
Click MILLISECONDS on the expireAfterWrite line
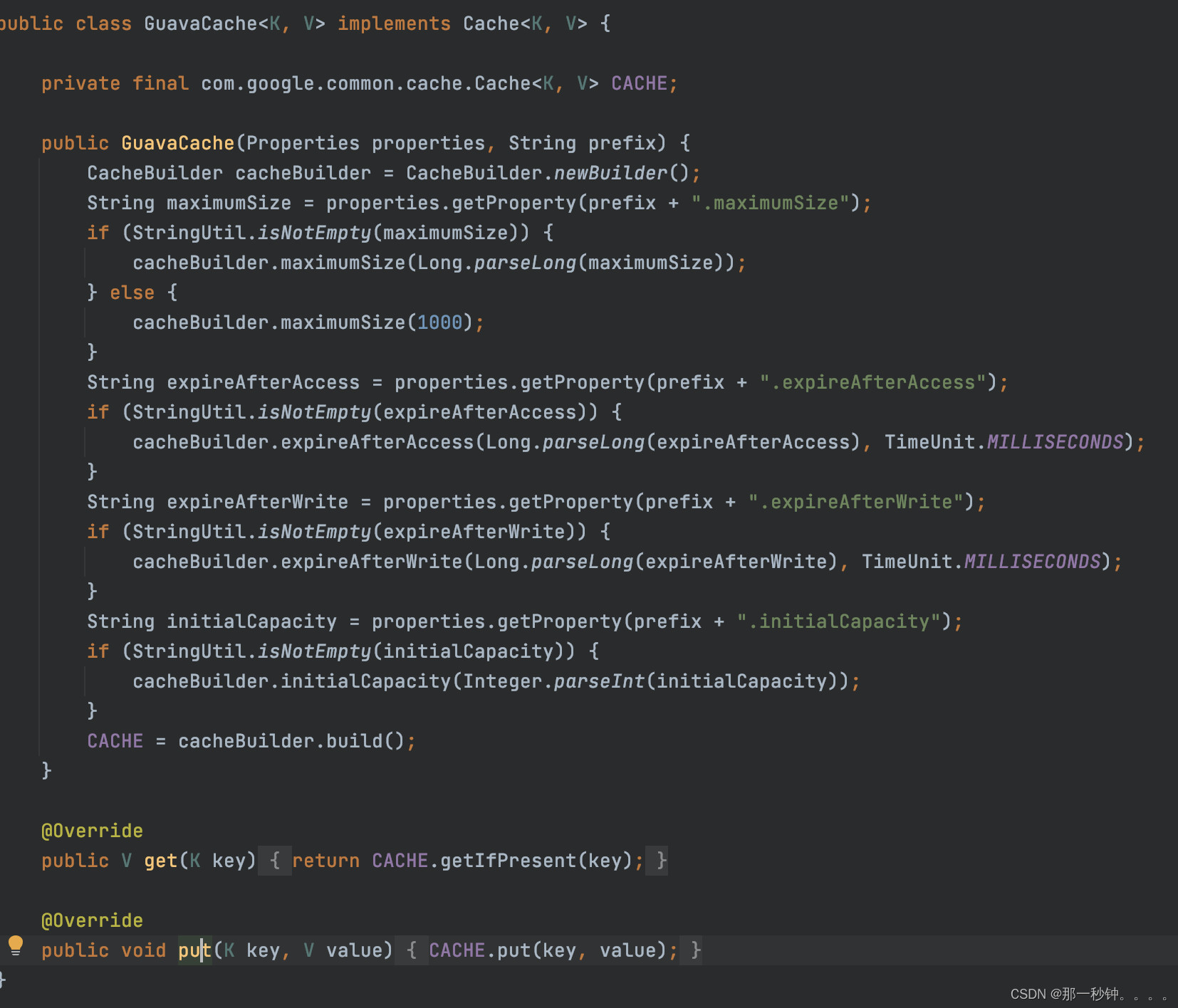click(x=1032, y=562)
